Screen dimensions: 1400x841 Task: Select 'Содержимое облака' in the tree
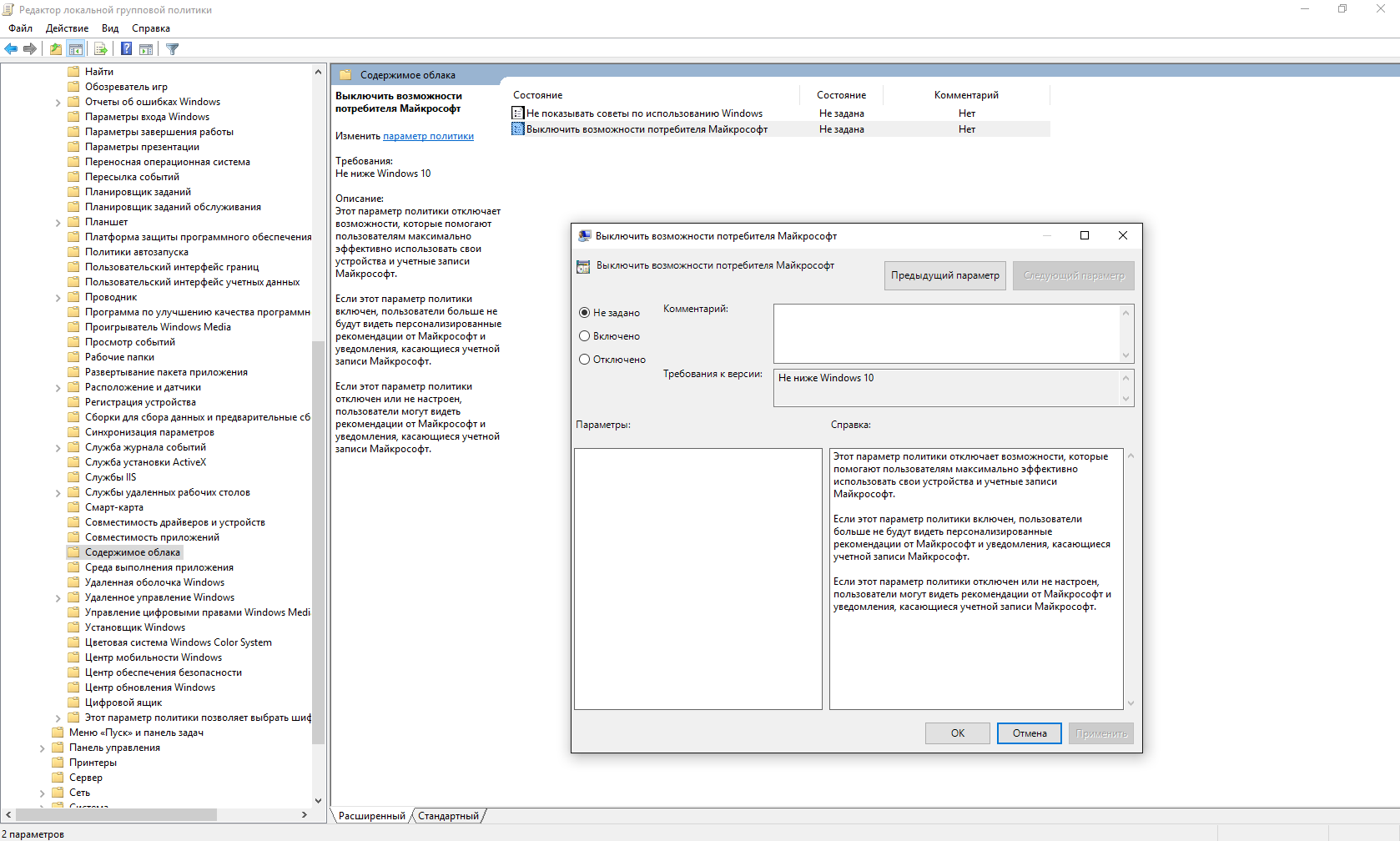(x=133, y=552)
